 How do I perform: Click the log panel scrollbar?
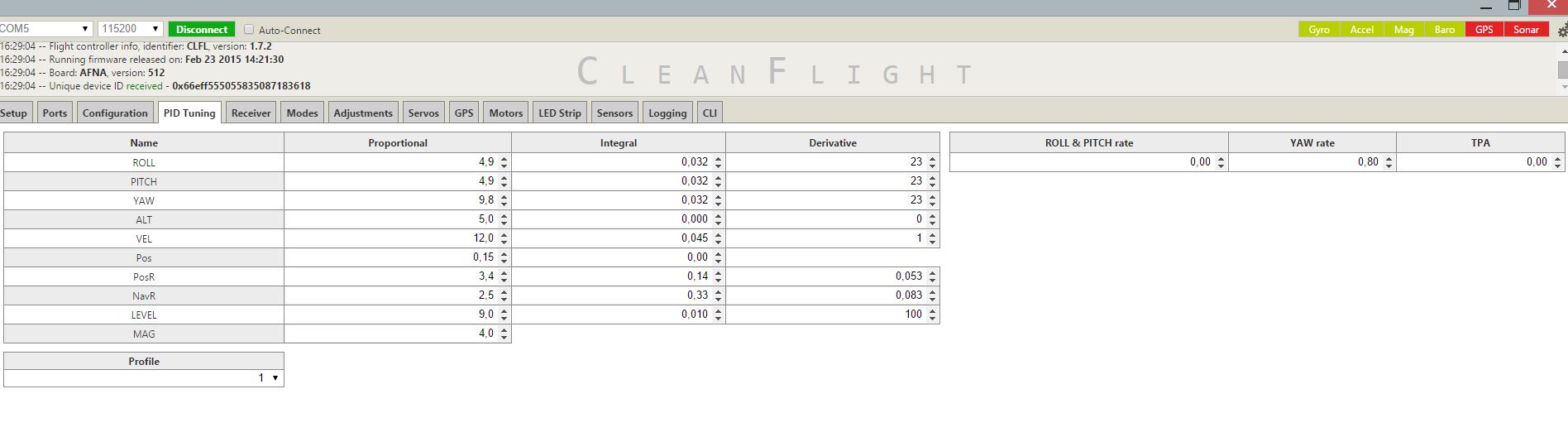1562,70
